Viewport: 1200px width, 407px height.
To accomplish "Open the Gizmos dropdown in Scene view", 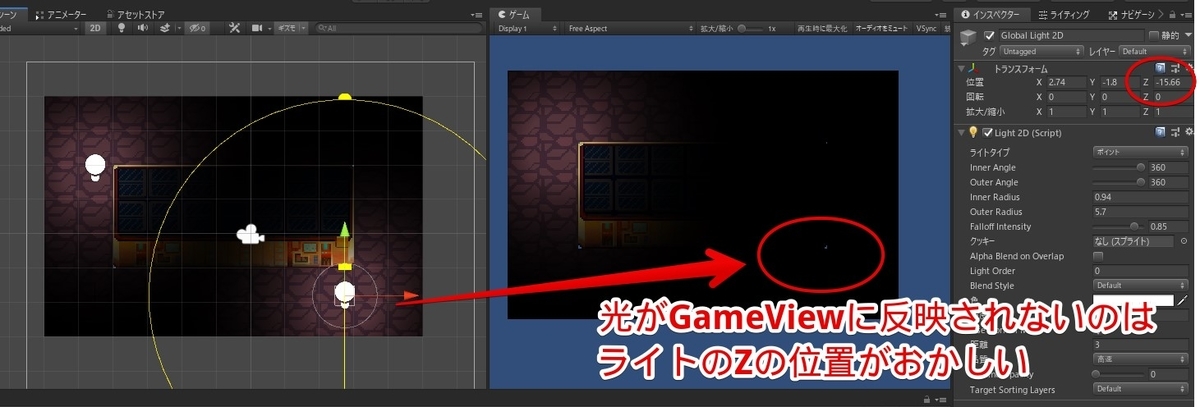I will 293,29.
